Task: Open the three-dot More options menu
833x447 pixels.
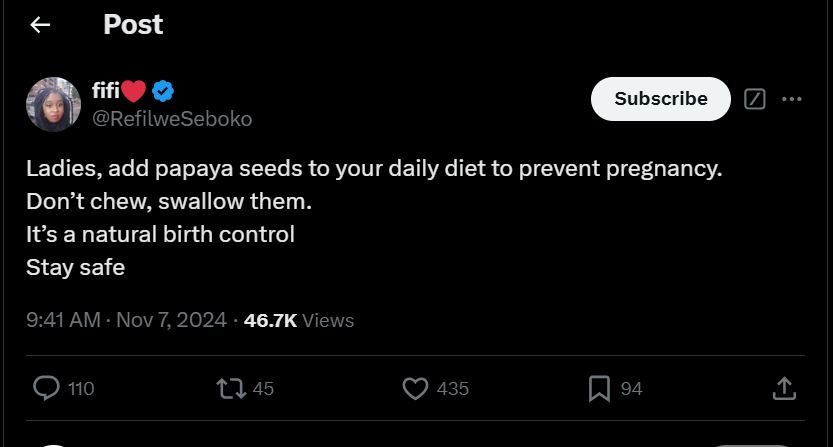Action: (x=792, y=99)
